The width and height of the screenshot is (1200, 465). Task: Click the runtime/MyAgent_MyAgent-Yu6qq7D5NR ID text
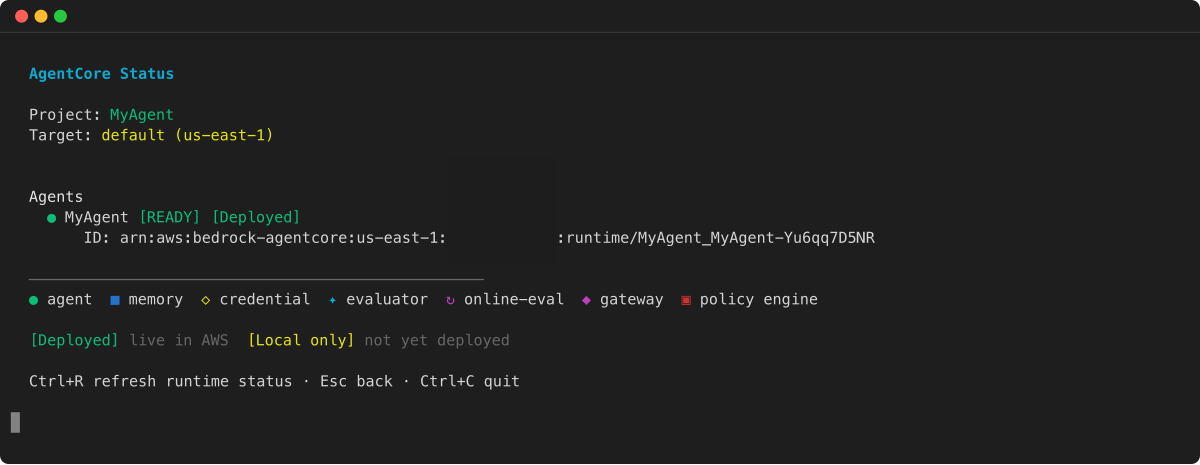720,238
